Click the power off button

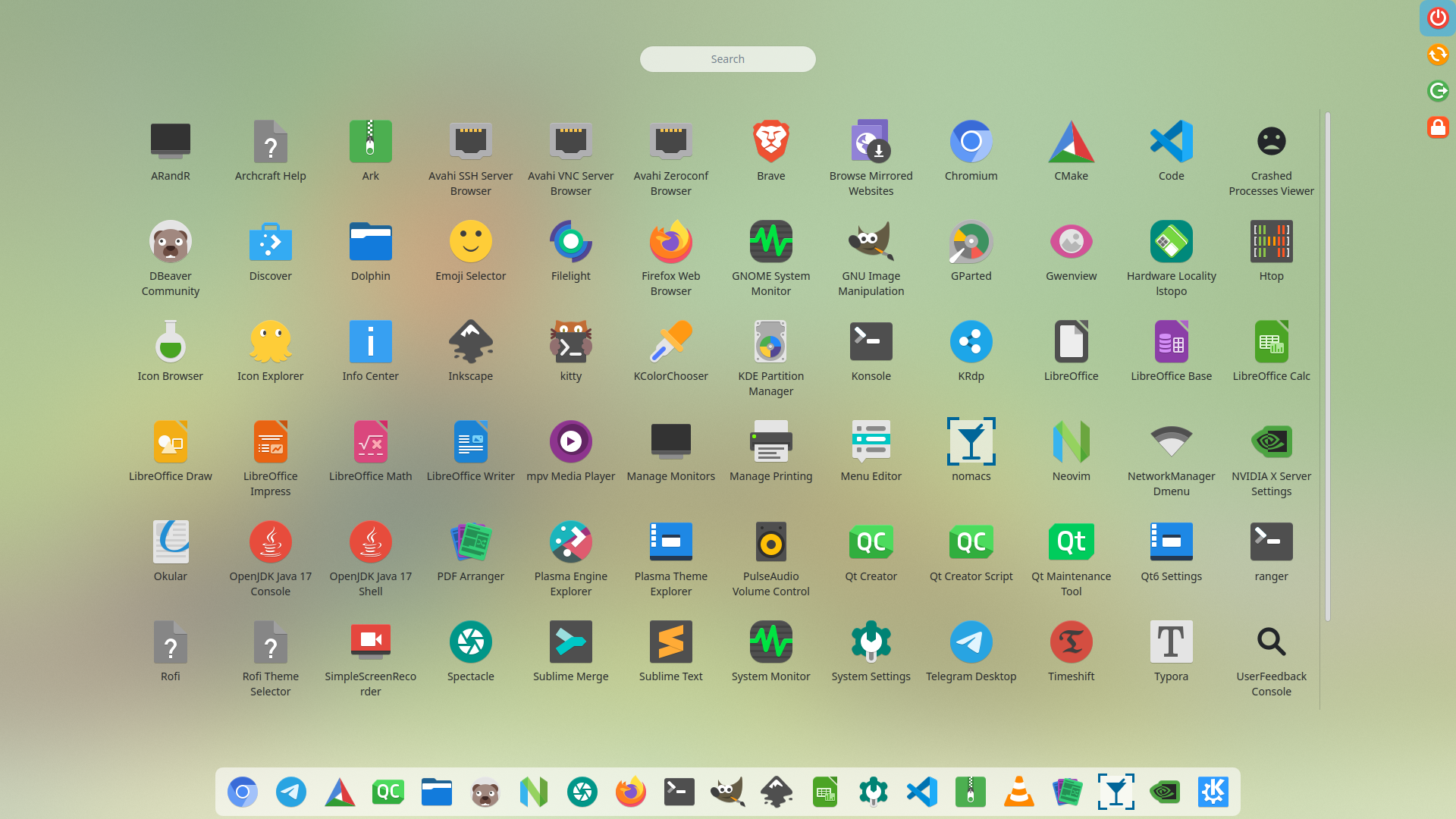1438,17
